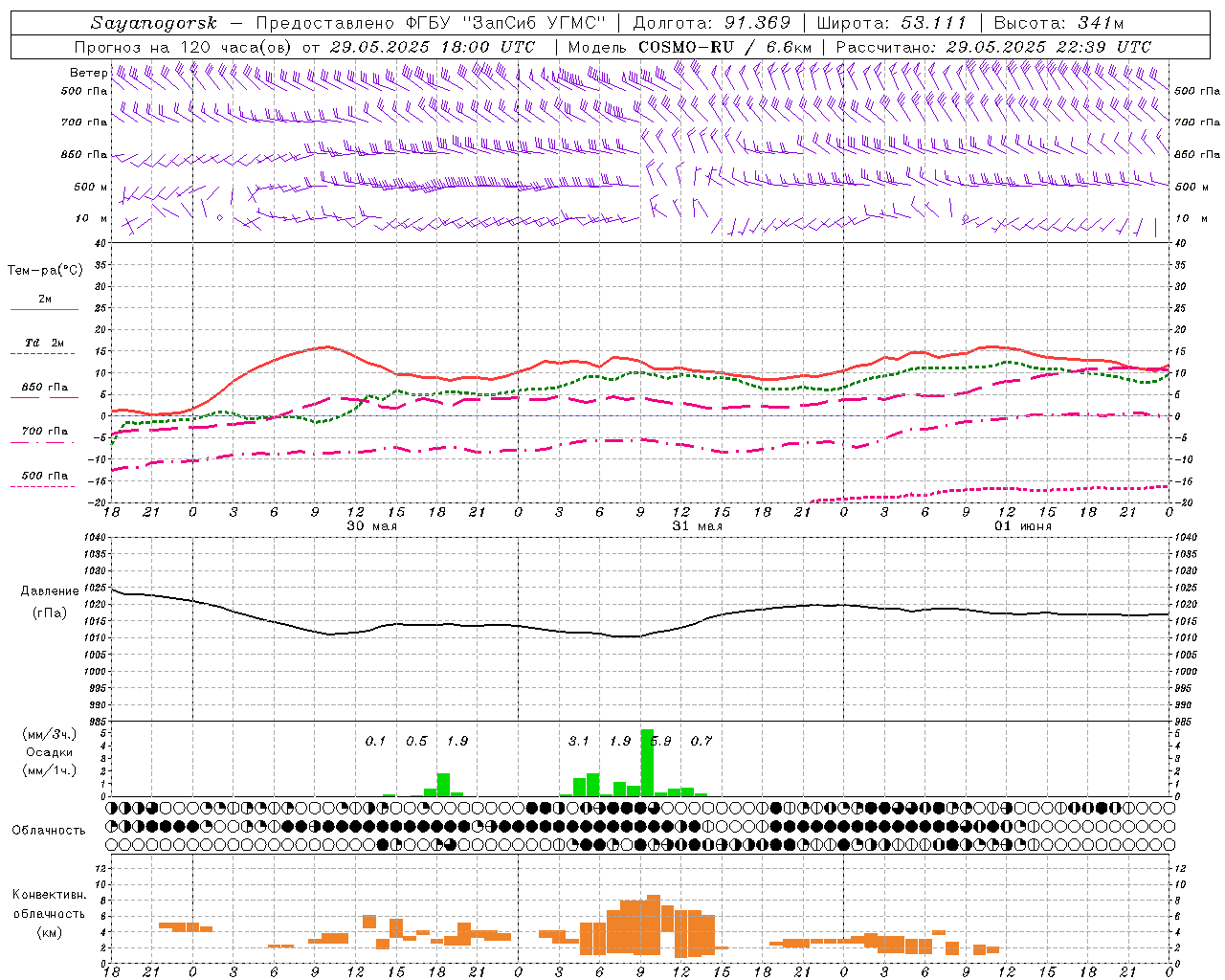Image resolution: width=1225 pixels, height=980 pixels.
Task: Click the '(мм/3ч.)' precipitation unit label
Action: [50, 734]
